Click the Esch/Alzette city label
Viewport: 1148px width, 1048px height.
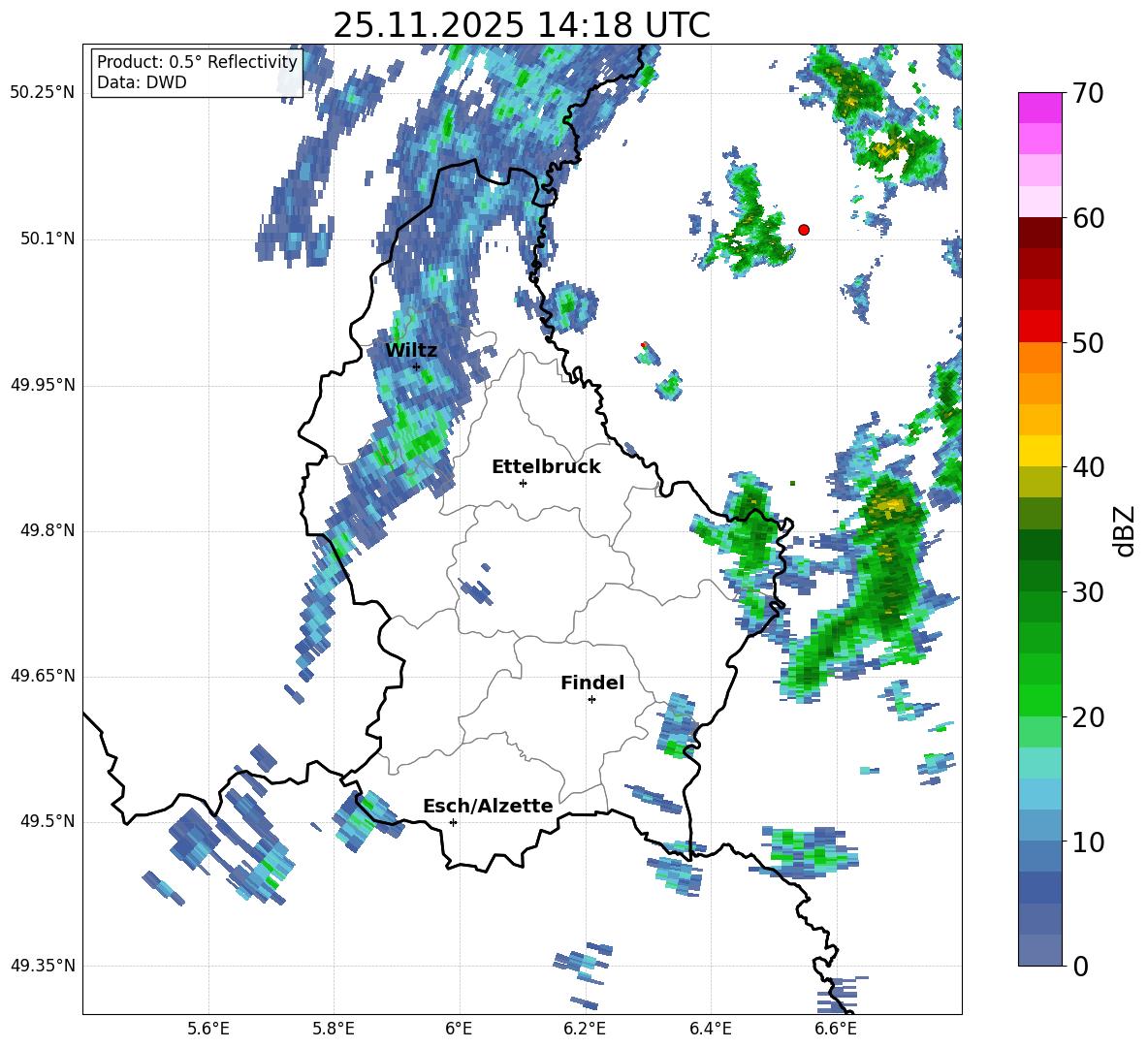(x=488, y=806)
